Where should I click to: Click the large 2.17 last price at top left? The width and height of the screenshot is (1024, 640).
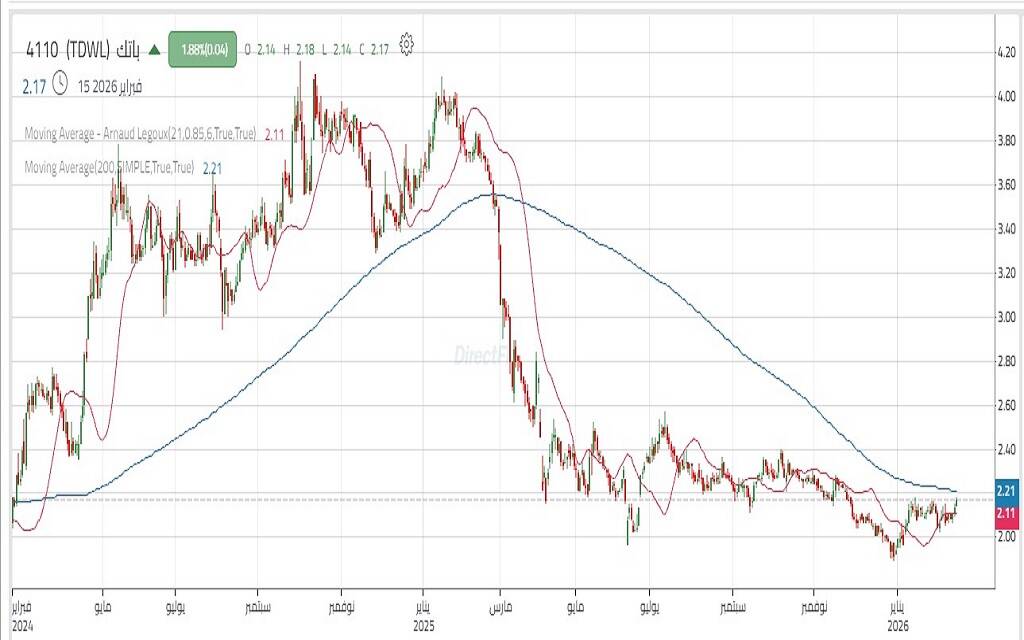(x=34, y=87)
